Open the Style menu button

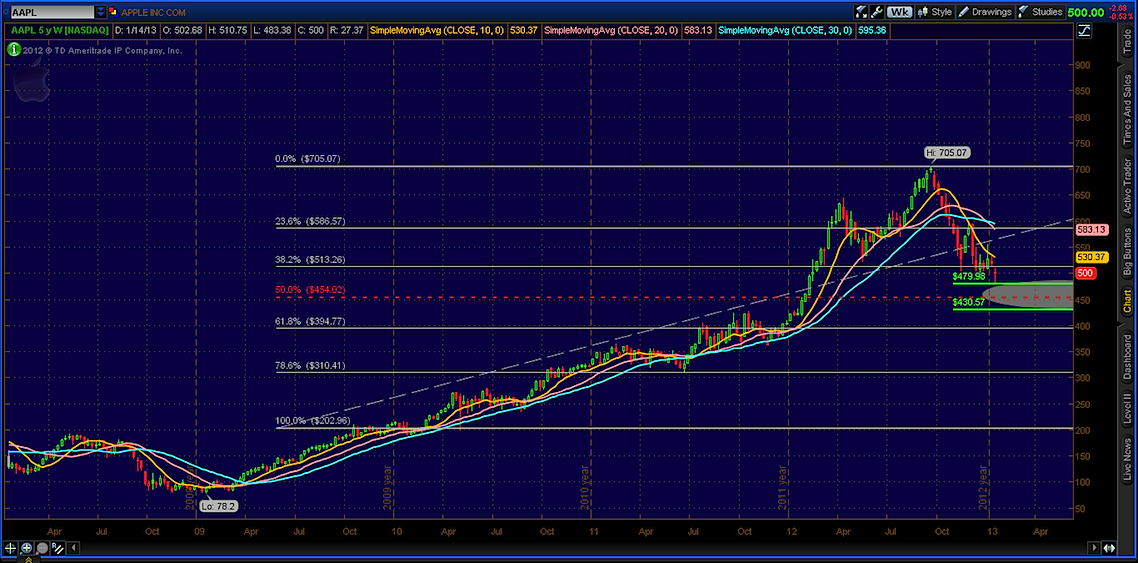pyautogui.click(x=935, y=12)
